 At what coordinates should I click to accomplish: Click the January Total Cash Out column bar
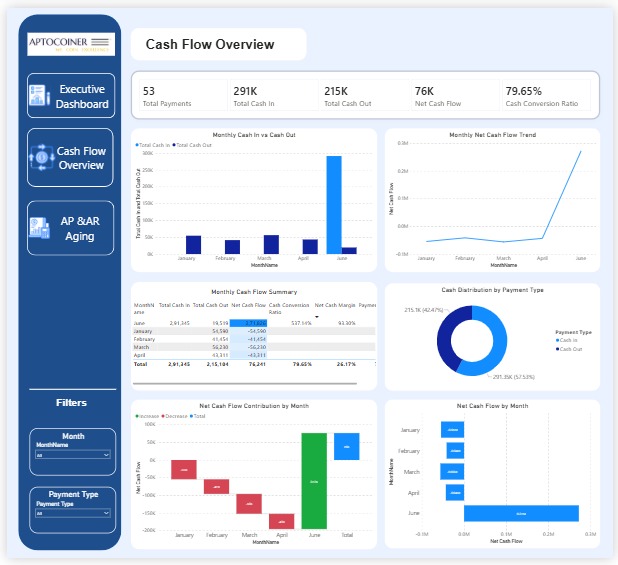tap(193, 245)
